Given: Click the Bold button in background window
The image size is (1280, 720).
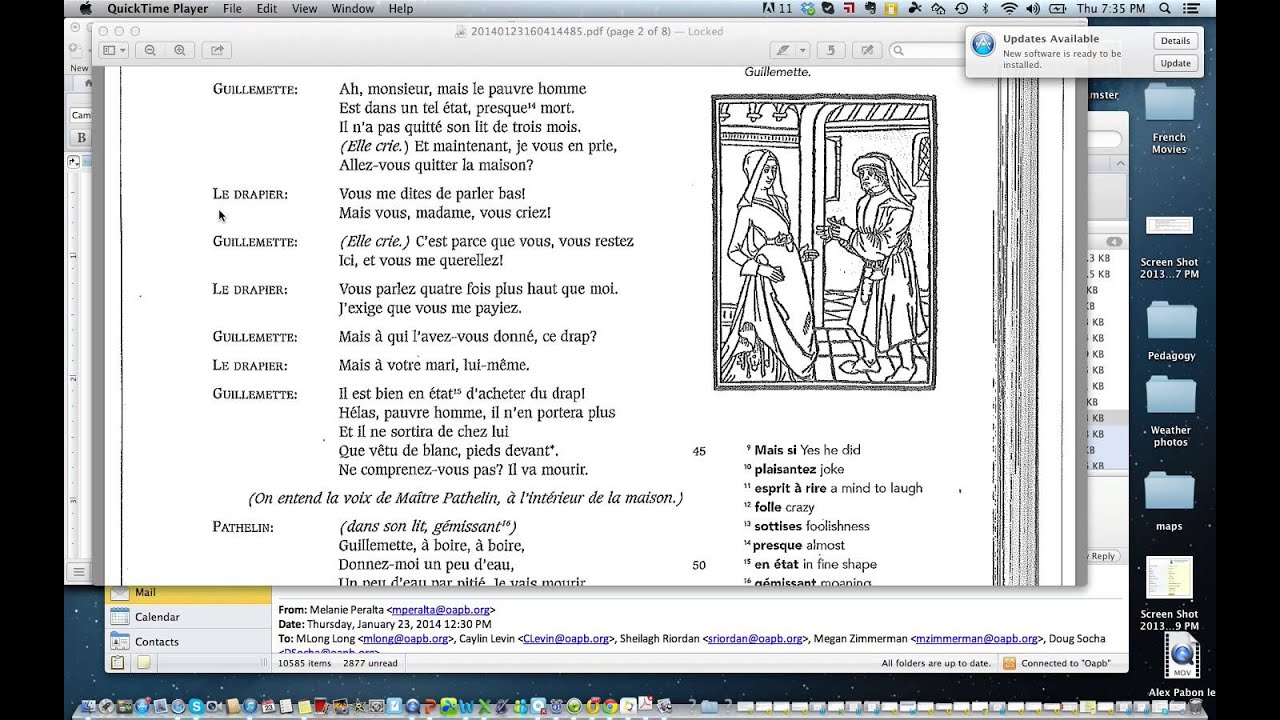Looking at the screenshot, I should [81, 138].
